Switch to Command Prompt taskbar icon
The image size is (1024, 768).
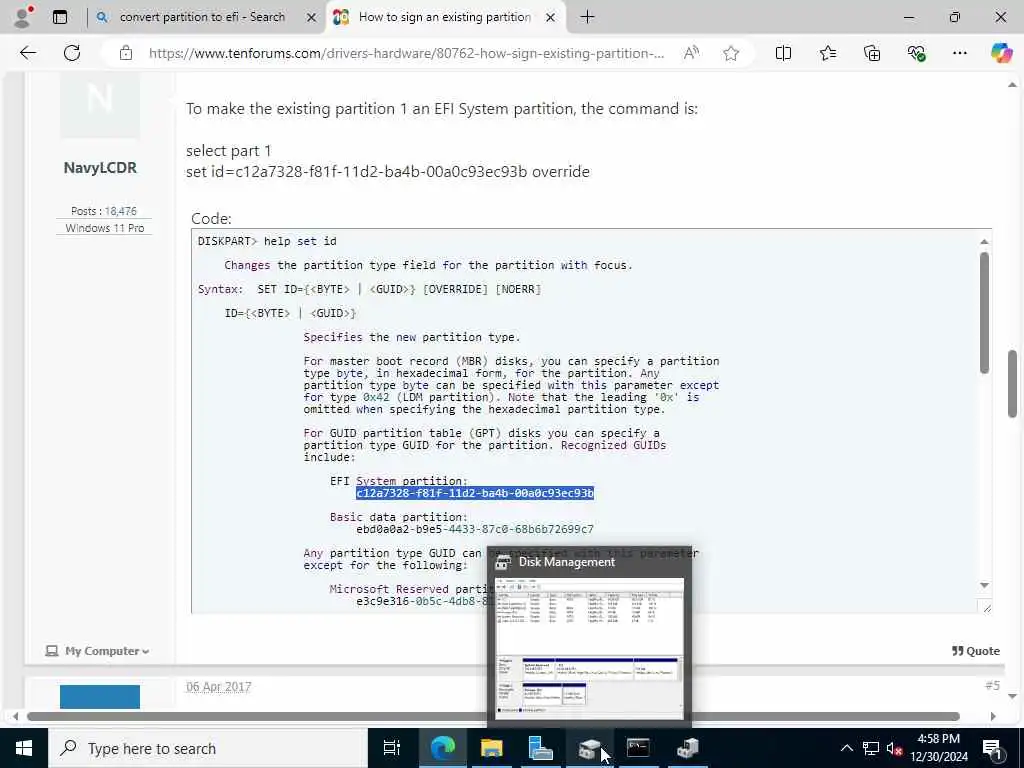[x=638, y=748]
